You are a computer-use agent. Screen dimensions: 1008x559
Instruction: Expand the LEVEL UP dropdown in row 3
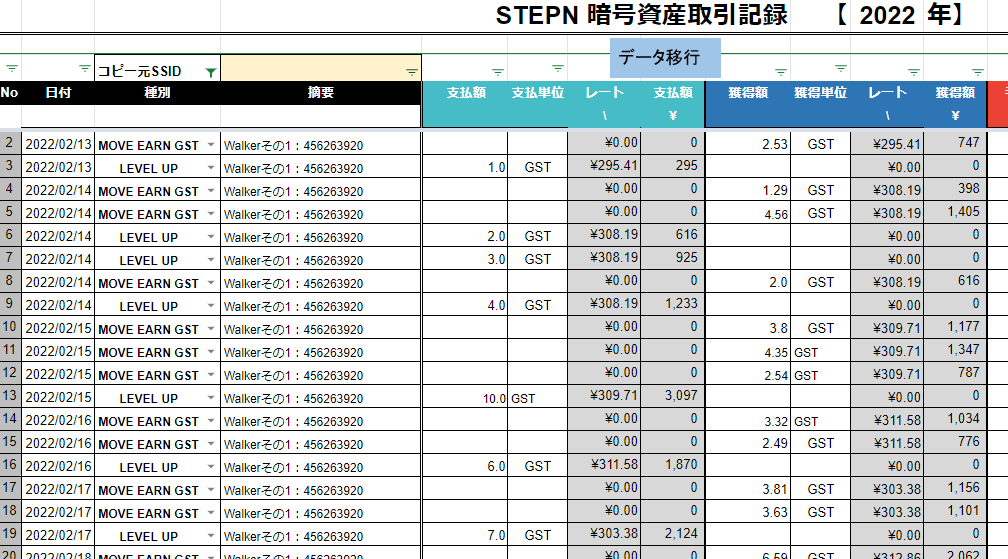pos(210,168)
